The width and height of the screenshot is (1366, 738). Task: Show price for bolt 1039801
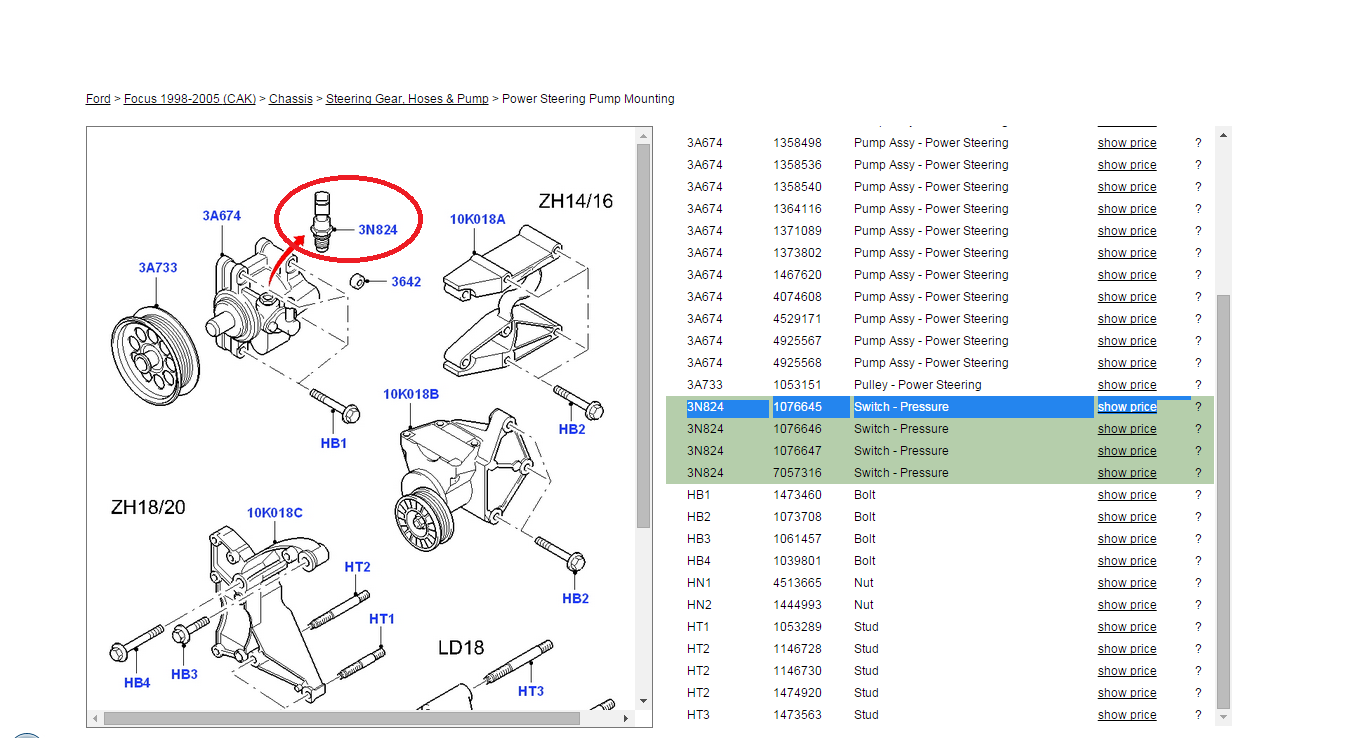click(x=1126, y=561)
